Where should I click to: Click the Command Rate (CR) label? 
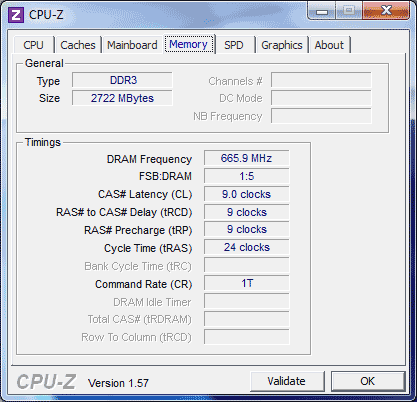pos(144,284)
